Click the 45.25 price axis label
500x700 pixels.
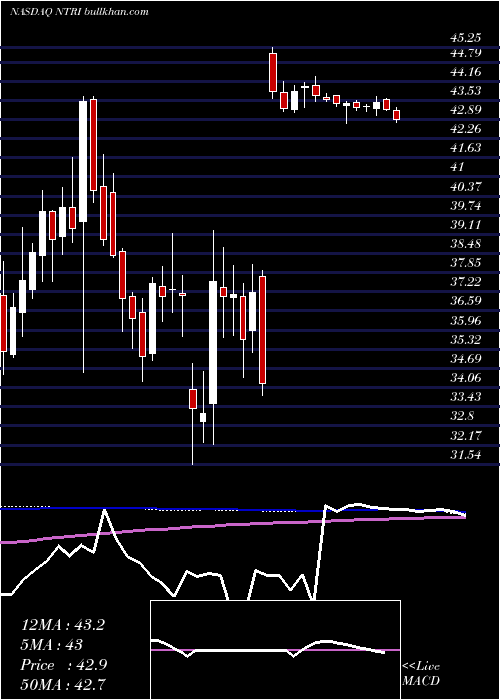click(x=466, y=37)
